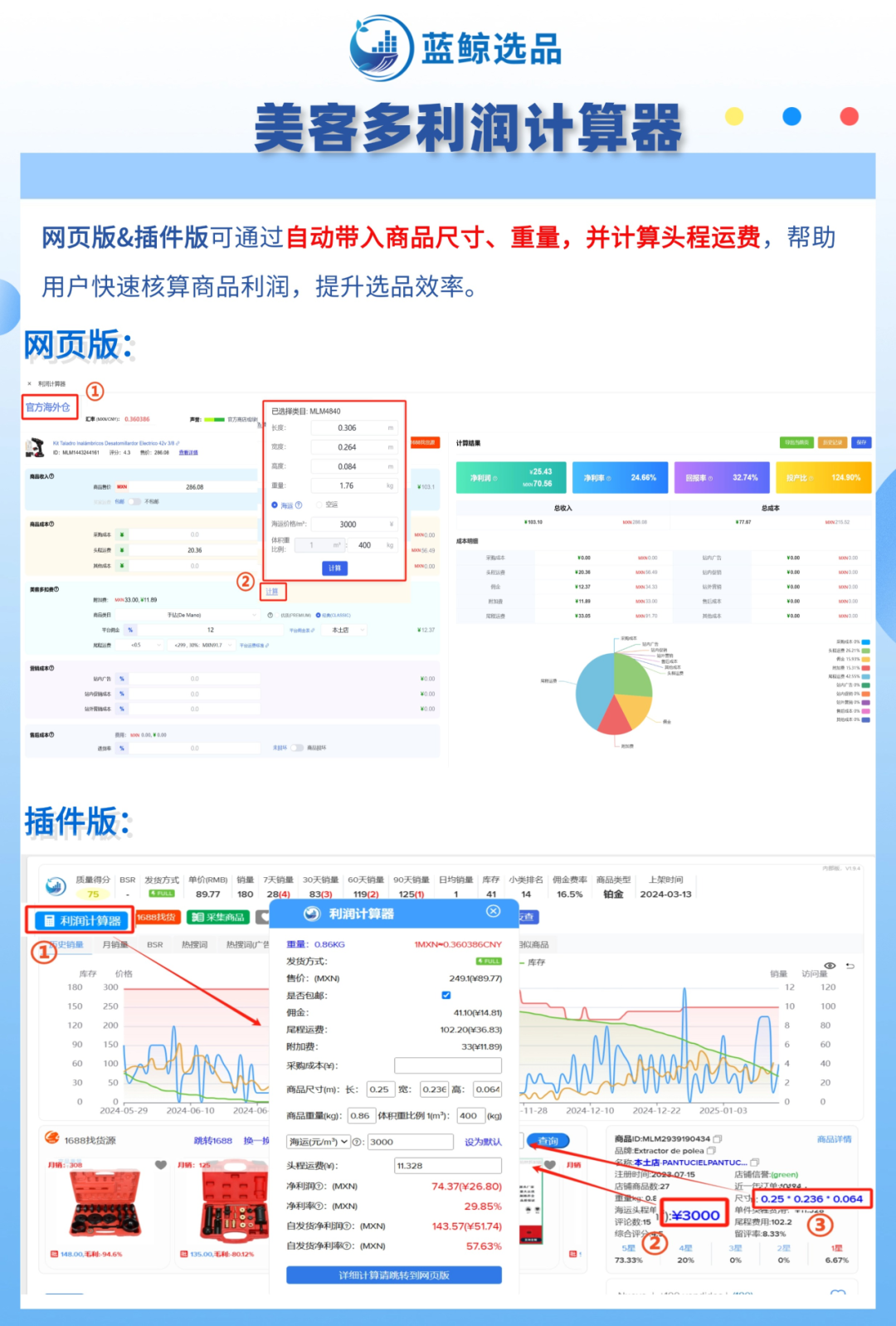The height and width of the screenshot is (1326, 896).
Task: Click the heart icon on the 月销 308 product
Action: [161, 1165]
